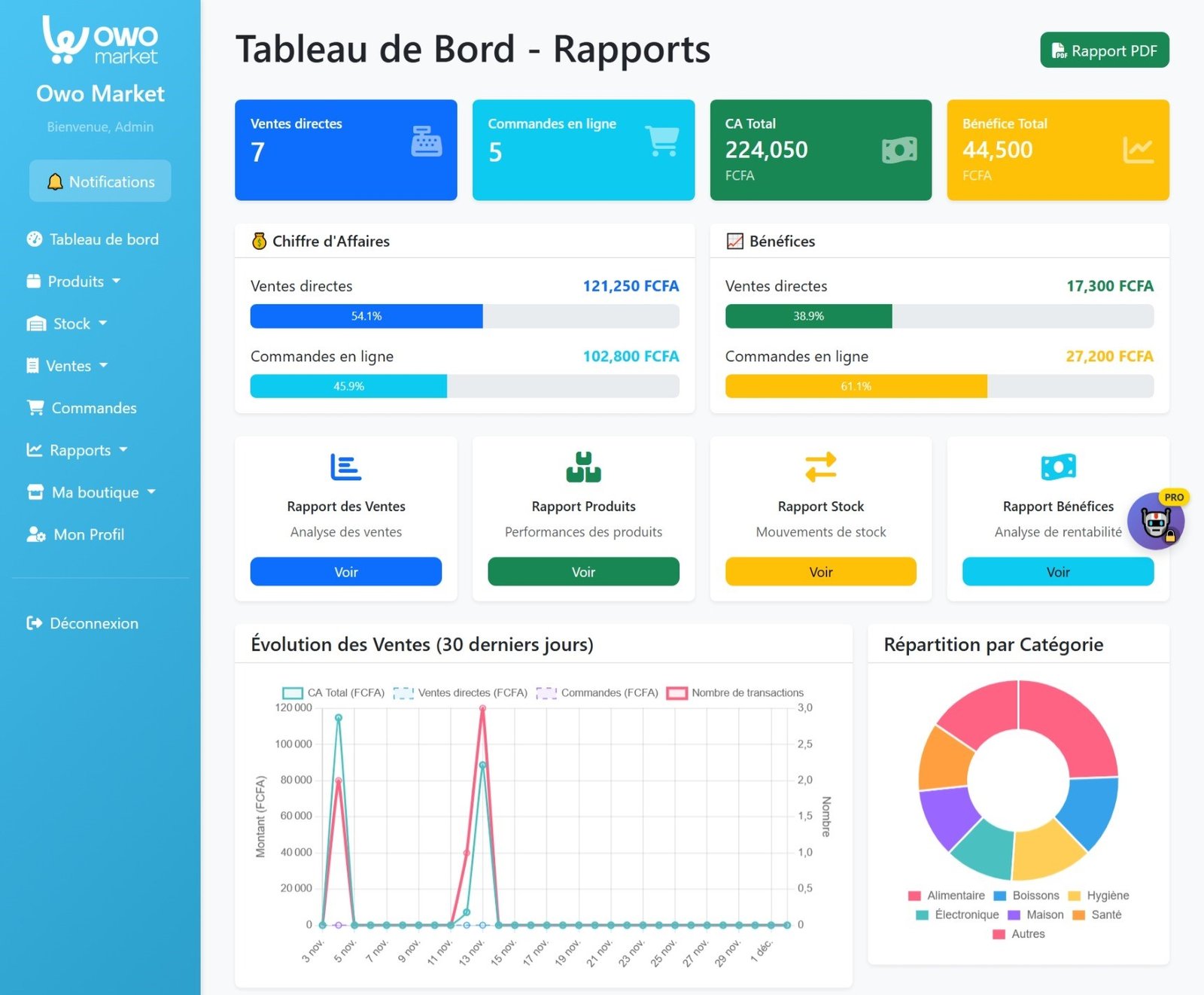Click the Rapport des Ventes chart icon
The height and width of the screenshot is (995, 1204).
coord(345,467)
